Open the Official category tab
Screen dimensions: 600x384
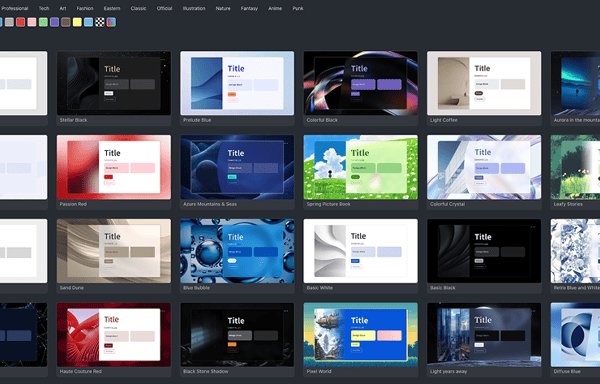pos(164,8)
